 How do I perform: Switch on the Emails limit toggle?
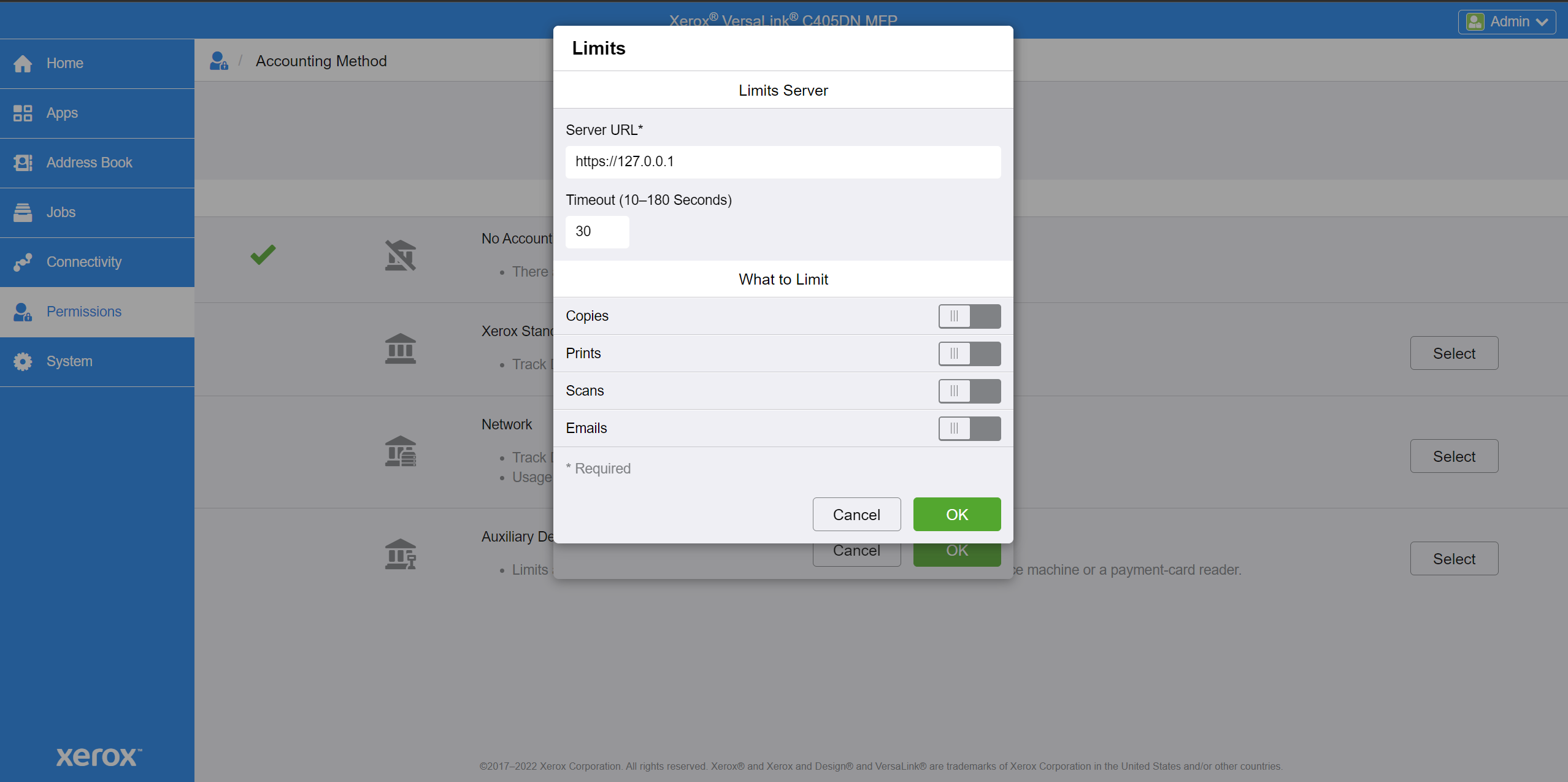tap(969, 429)
